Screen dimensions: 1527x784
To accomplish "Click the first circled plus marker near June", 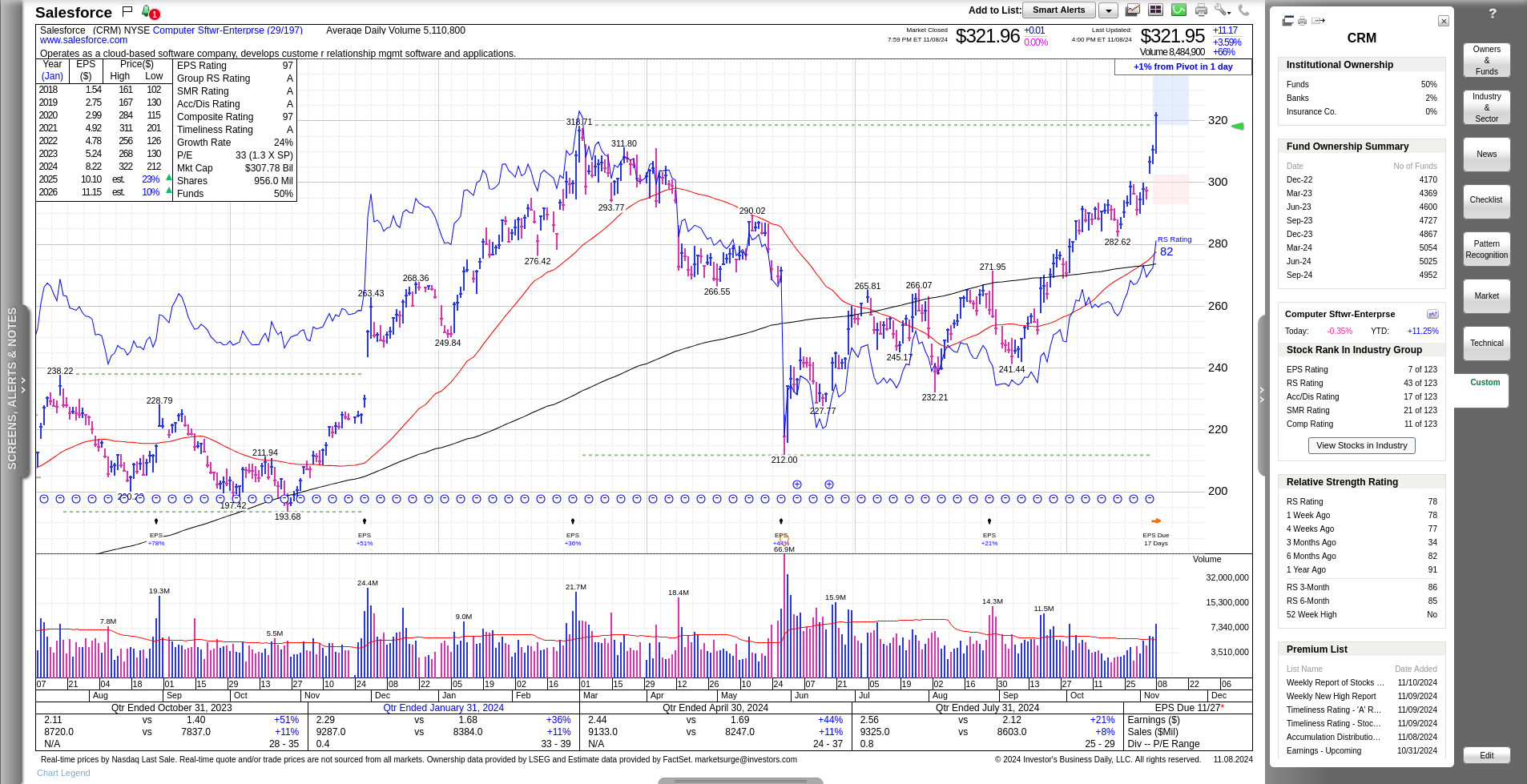I will pos(797,484).
